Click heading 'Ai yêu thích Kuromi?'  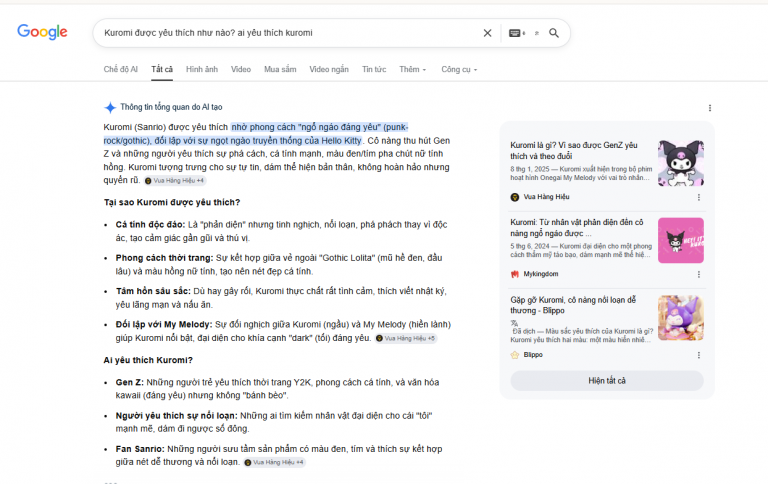[148, 360]
